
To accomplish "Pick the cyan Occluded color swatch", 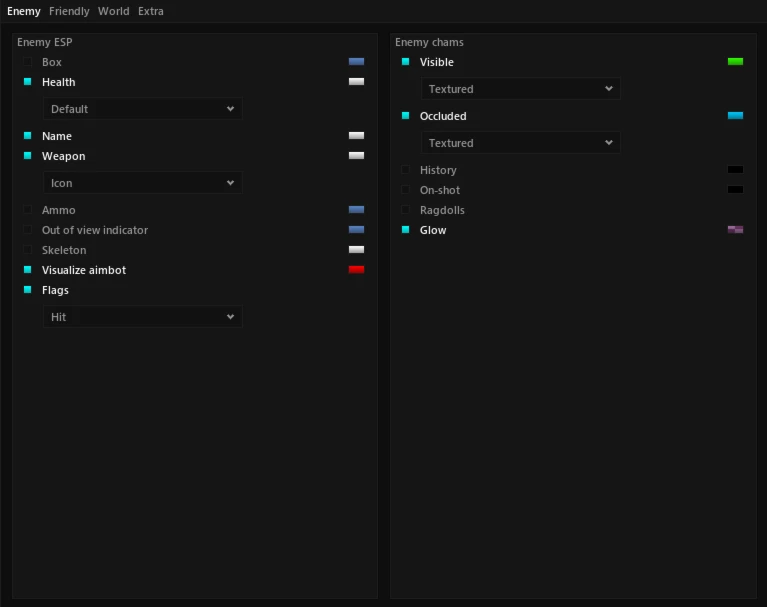I will tap(735, 115).
